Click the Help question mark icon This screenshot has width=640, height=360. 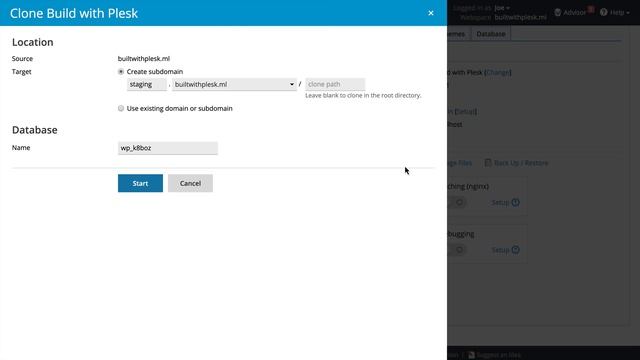[x=604, y=12]
